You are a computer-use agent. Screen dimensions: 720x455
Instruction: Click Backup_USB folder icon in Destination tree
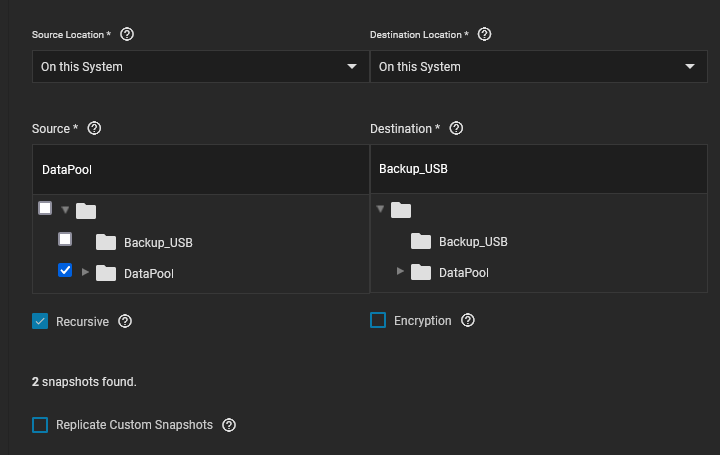click(x=421, y=241)
